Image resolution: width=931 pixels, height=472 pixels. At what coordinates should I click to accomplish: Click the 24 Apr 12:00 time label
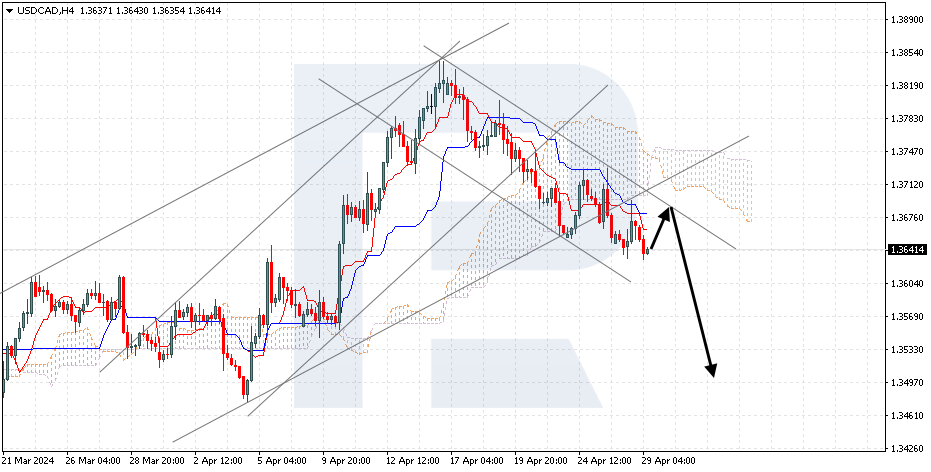tap(604, 461)
